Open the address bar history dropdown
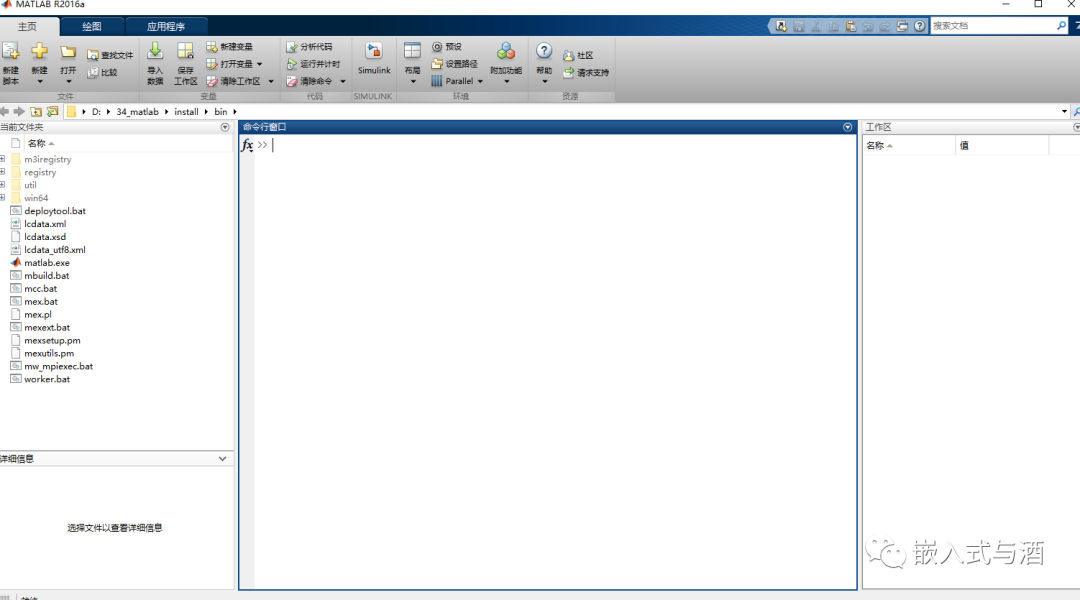Image resolution: width=1080 pixels, height=600 pixels. (x=1064, y=112)
